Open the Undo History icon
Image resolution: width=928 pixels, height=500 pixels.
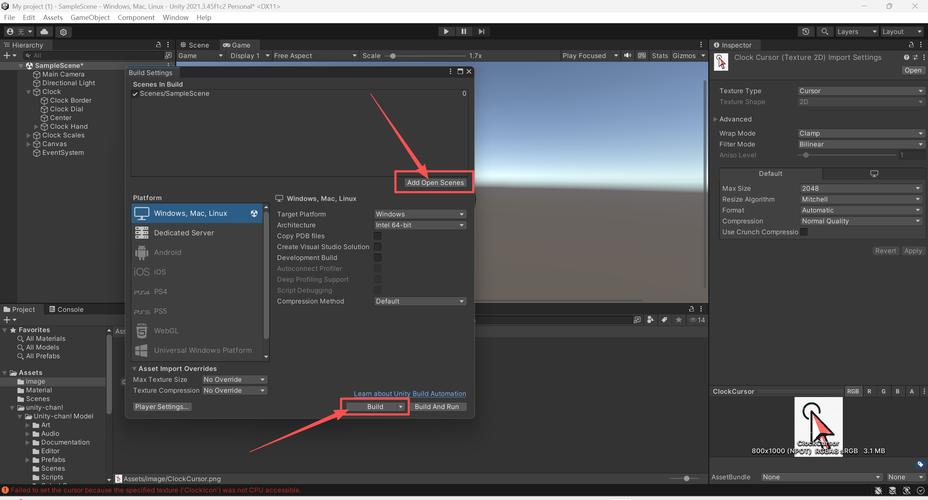[805, 31]
